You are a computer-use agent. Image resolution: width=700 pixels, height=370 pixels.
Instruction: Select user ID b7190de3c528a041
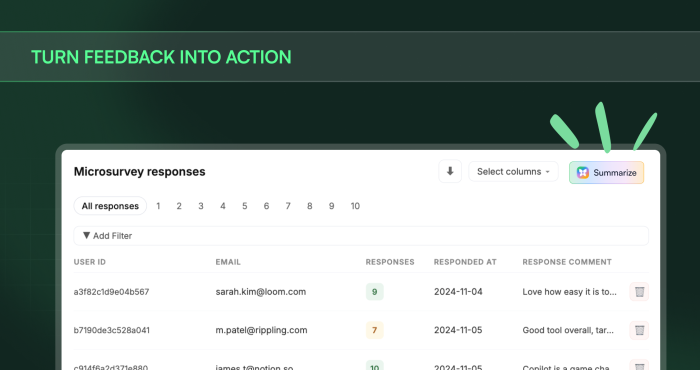[x=112, y=330]
